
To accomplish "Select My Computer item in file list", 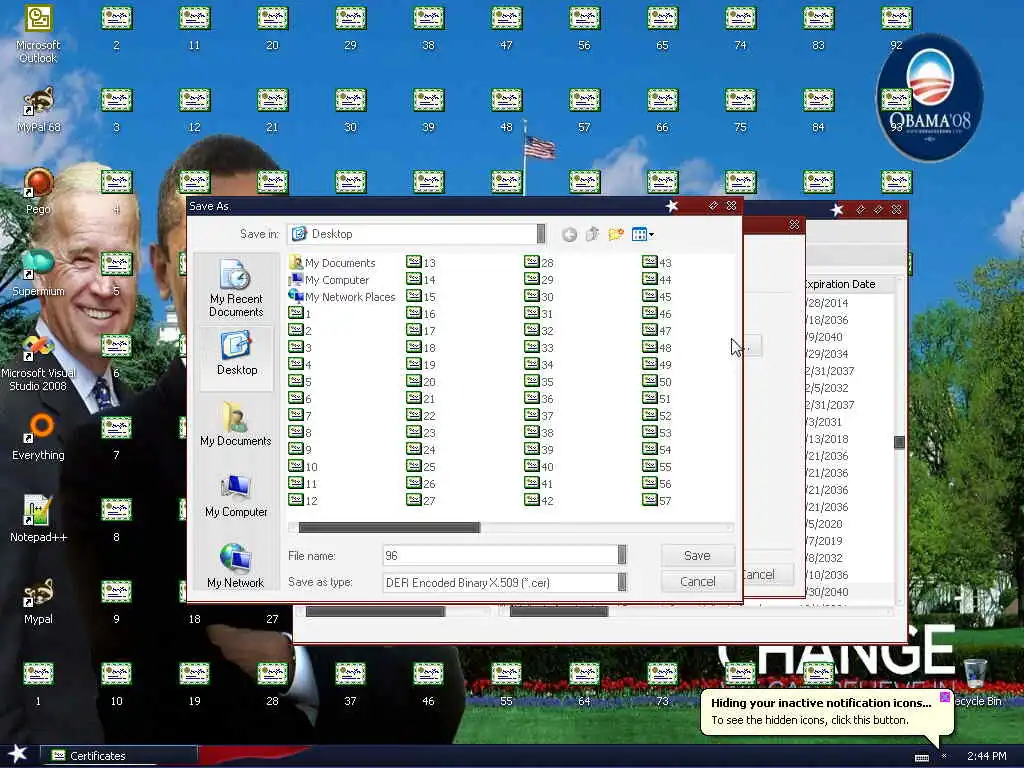I will (329, 280).
